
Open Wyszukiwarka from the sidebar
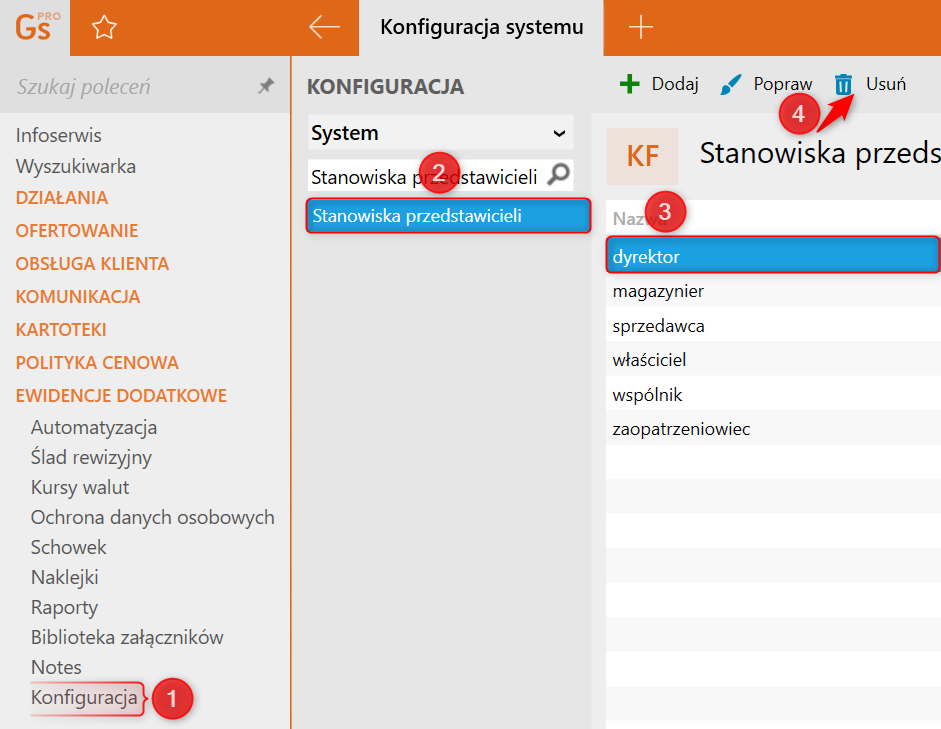76,166
